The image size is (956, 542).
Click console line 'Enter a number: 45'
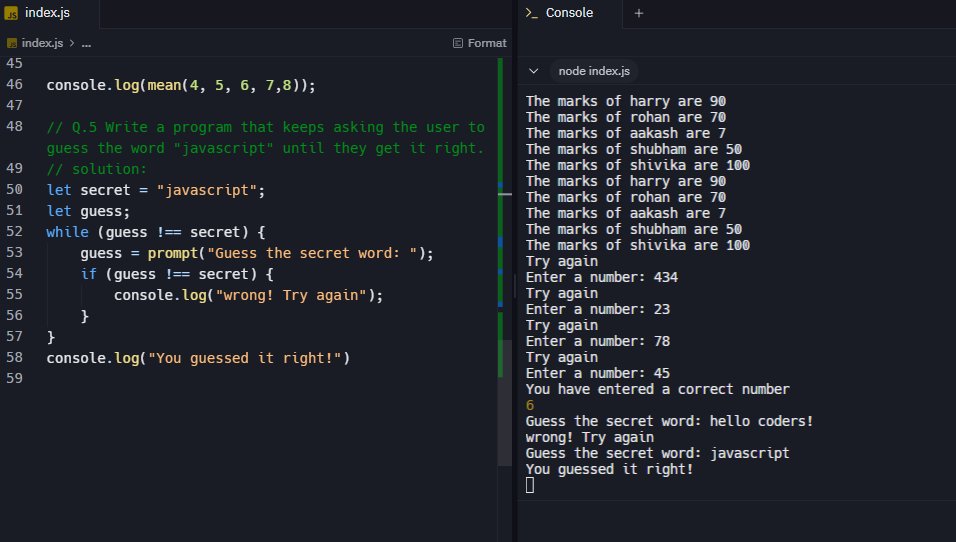(x=598, y=373)
